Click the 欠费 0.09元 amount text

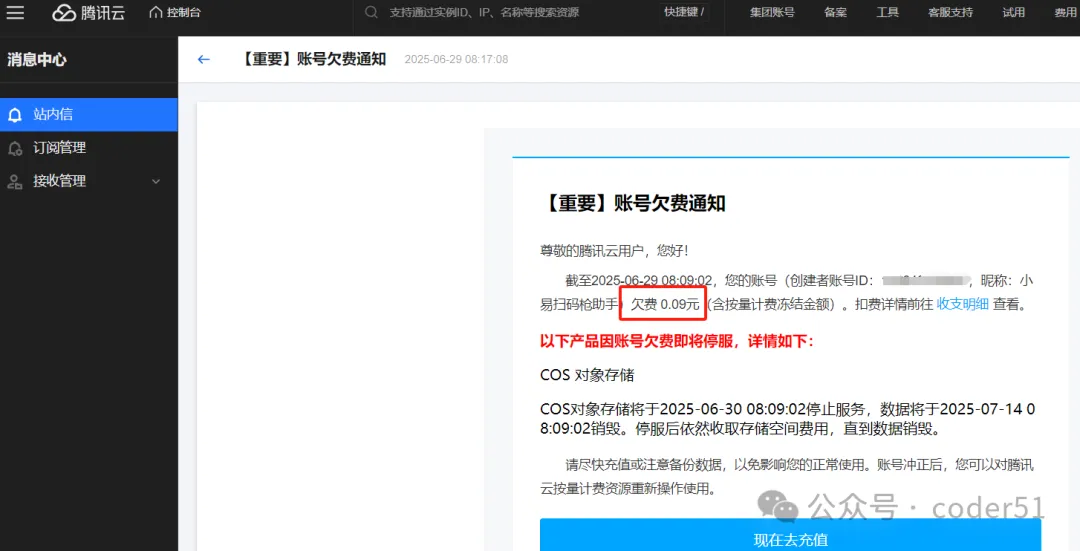click(x=665, y=304)
